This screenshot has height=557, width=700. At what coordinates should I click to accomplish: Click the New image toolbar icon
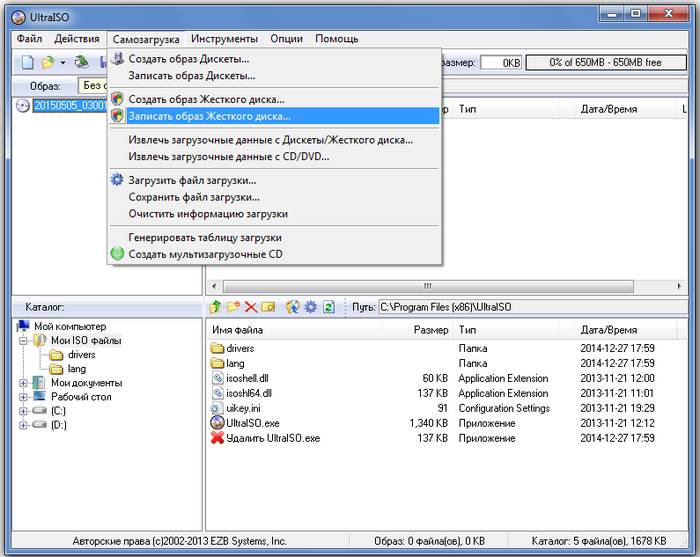[x=27, y=62]
